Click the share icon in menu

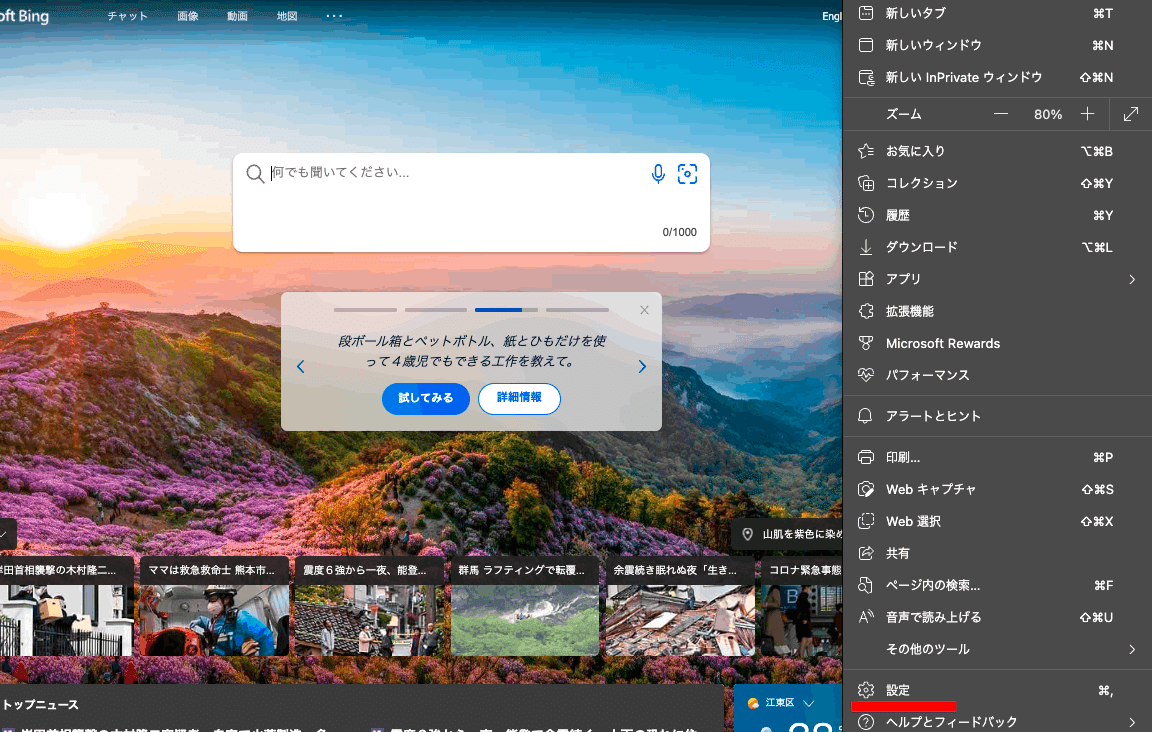(x=866, y=553)
